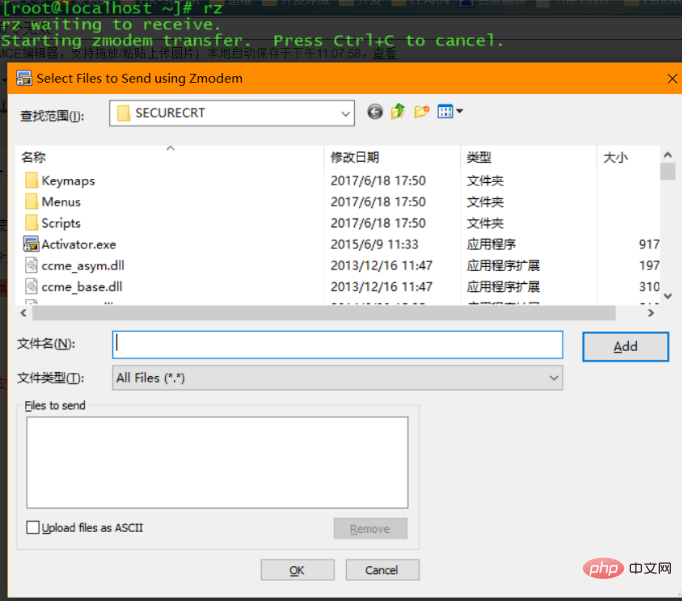This screenshot has height=601, width=682.
Task: Click the 917 size value
Action: coord(649,244)
